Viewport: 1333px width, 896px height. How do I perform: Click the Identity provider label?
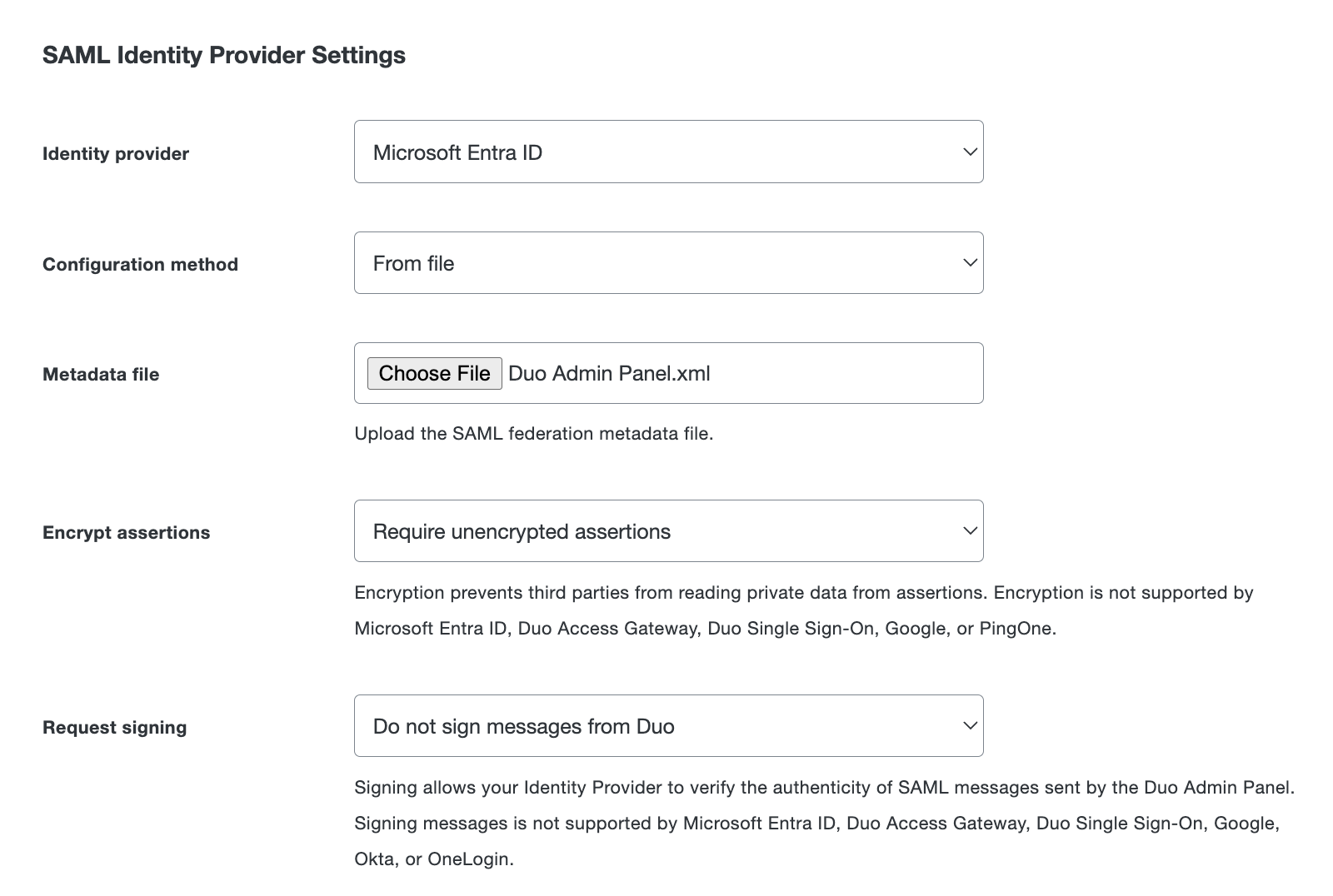pos(116,153)
